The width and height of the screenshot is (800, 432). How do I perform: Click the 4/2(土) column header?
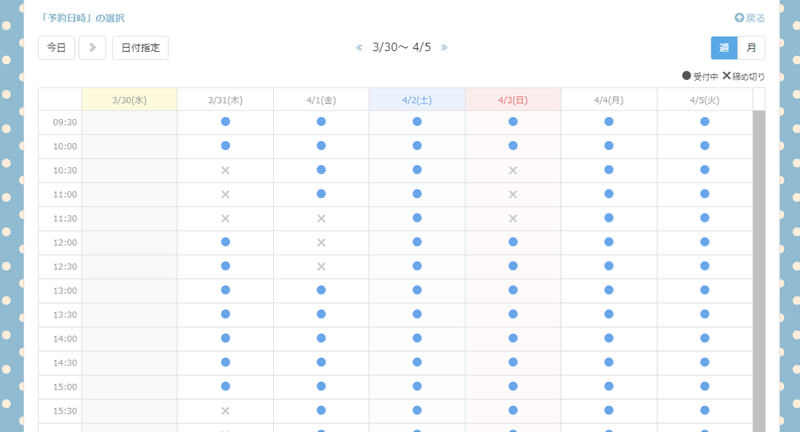tap(417, 100)
